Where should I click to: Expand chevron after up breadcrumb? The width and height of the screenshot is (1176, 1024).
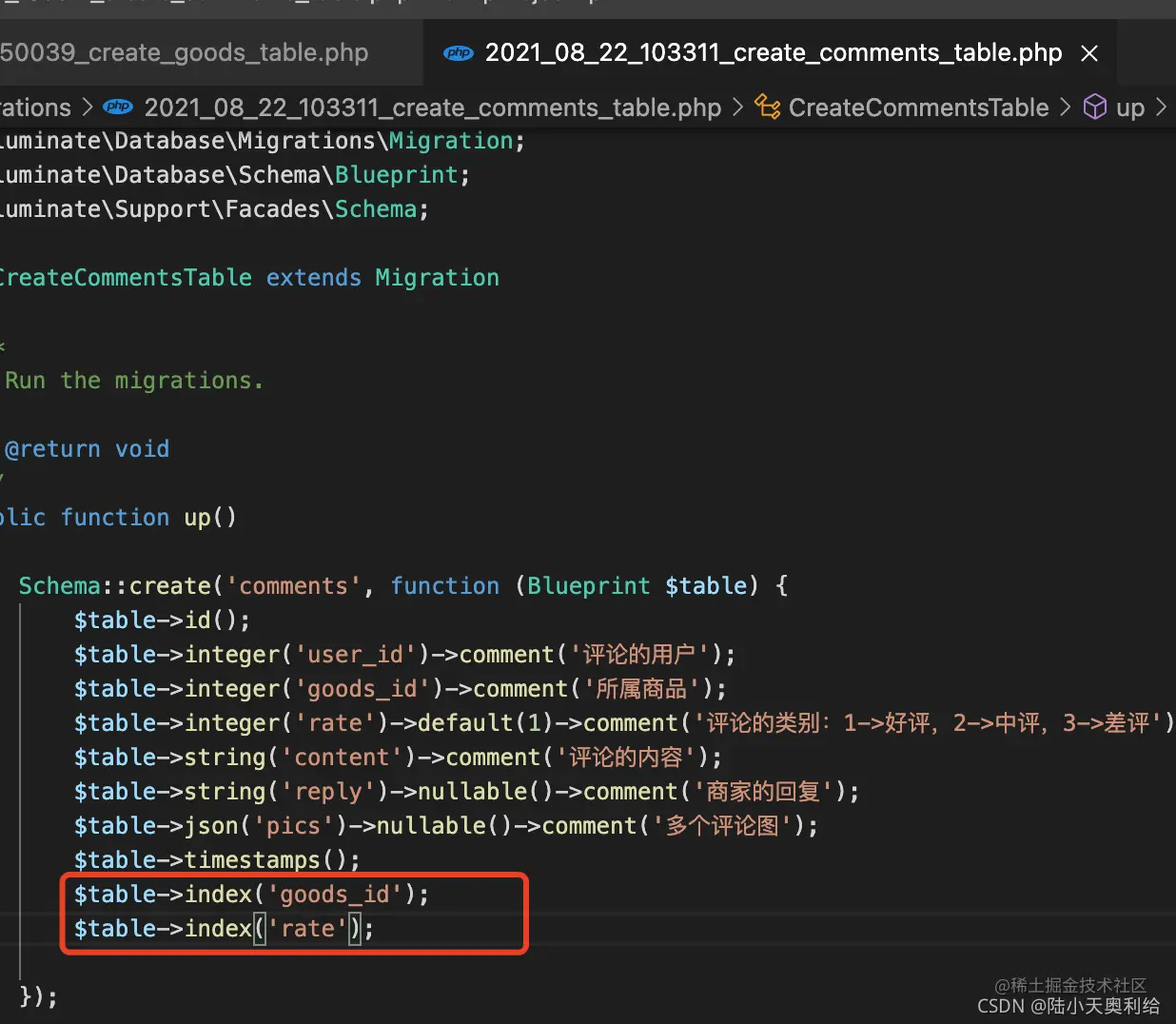1161,108
